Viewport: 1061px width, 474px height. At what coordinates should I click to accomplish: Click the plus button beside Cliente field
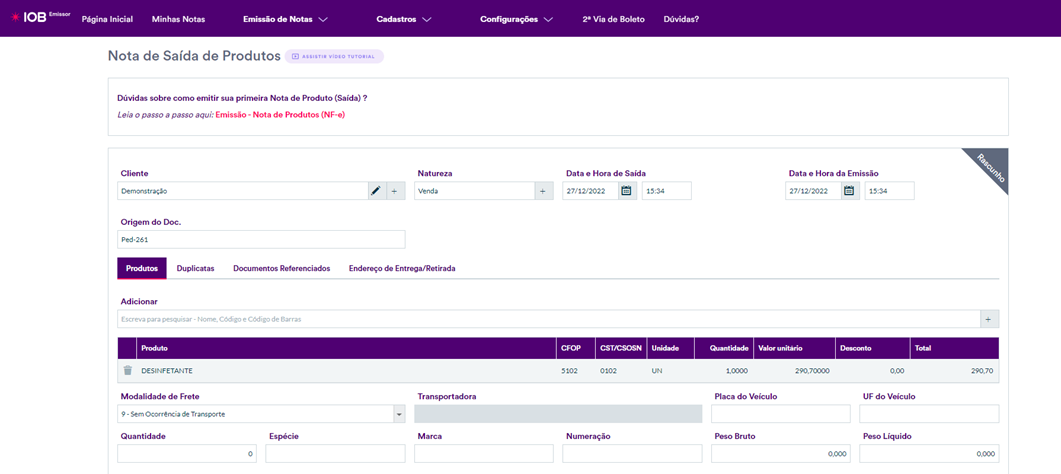395,191
